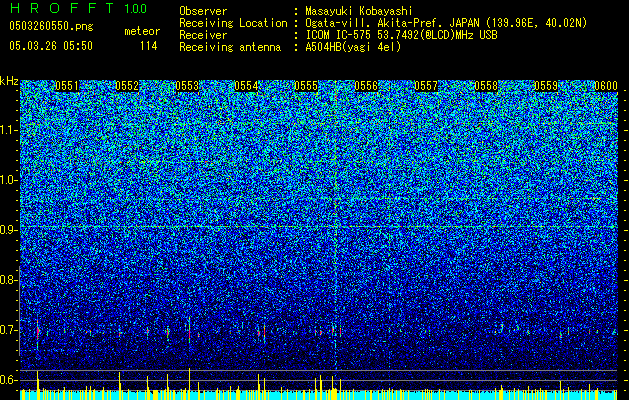Click the 0551 time marker

67,86
